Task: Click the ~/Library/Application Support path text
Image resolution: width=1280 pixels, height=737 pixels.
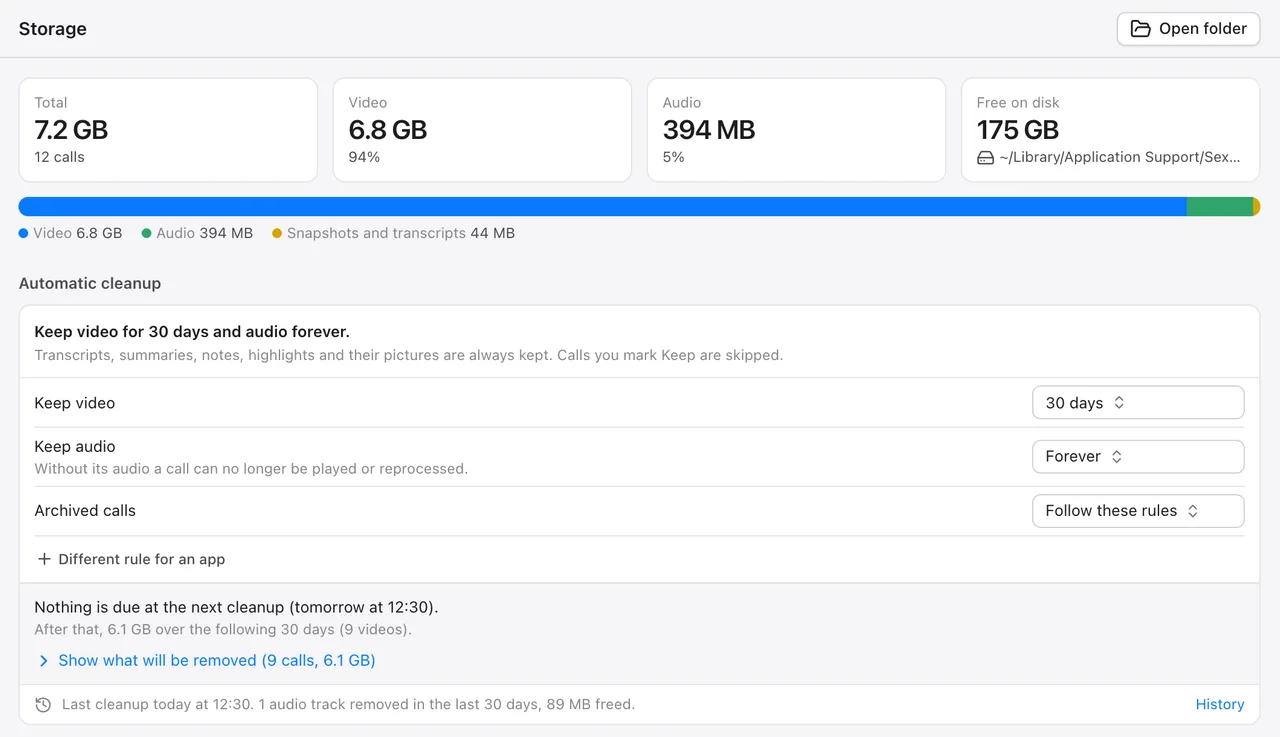Action: pos(1120,157)
